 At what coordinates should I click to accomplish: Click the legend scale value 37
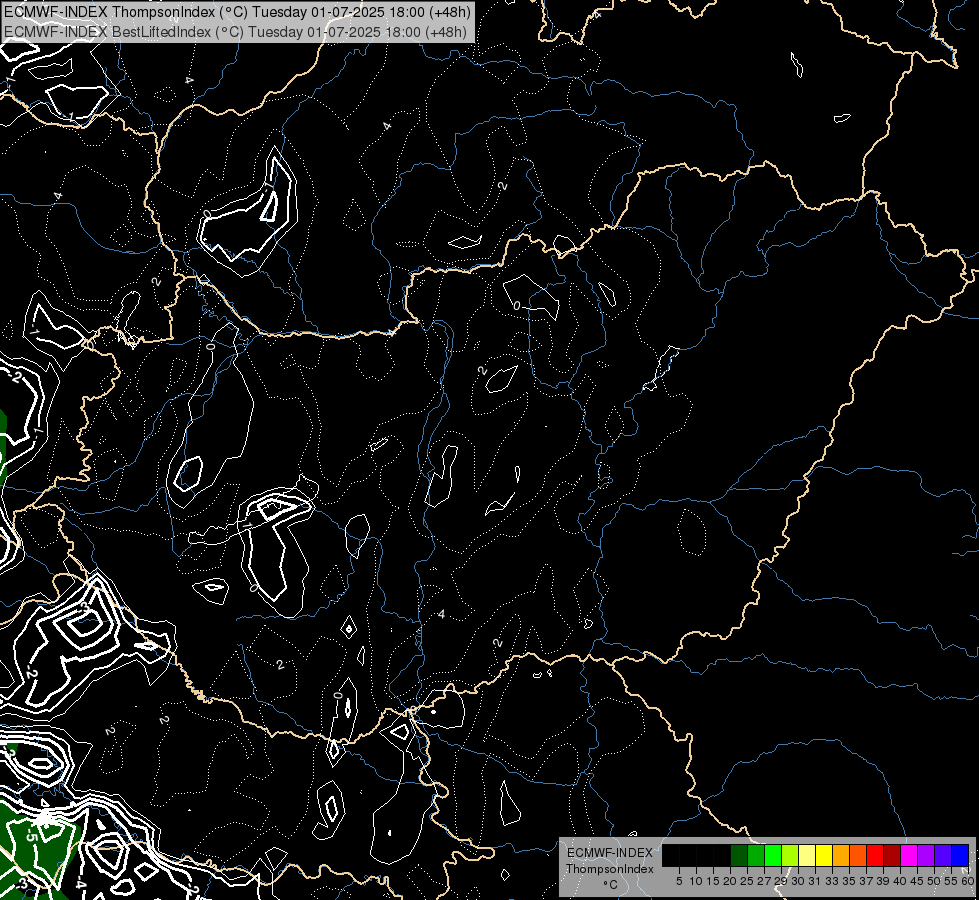866,881
